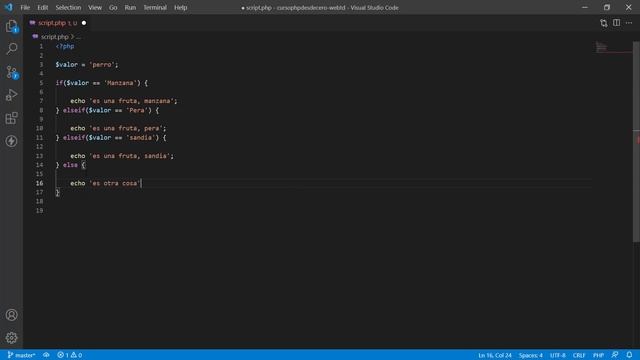The height and width of the screenshot is (360, 640).
Task: Open the Accounts menu icon
Action: point(11,315)
